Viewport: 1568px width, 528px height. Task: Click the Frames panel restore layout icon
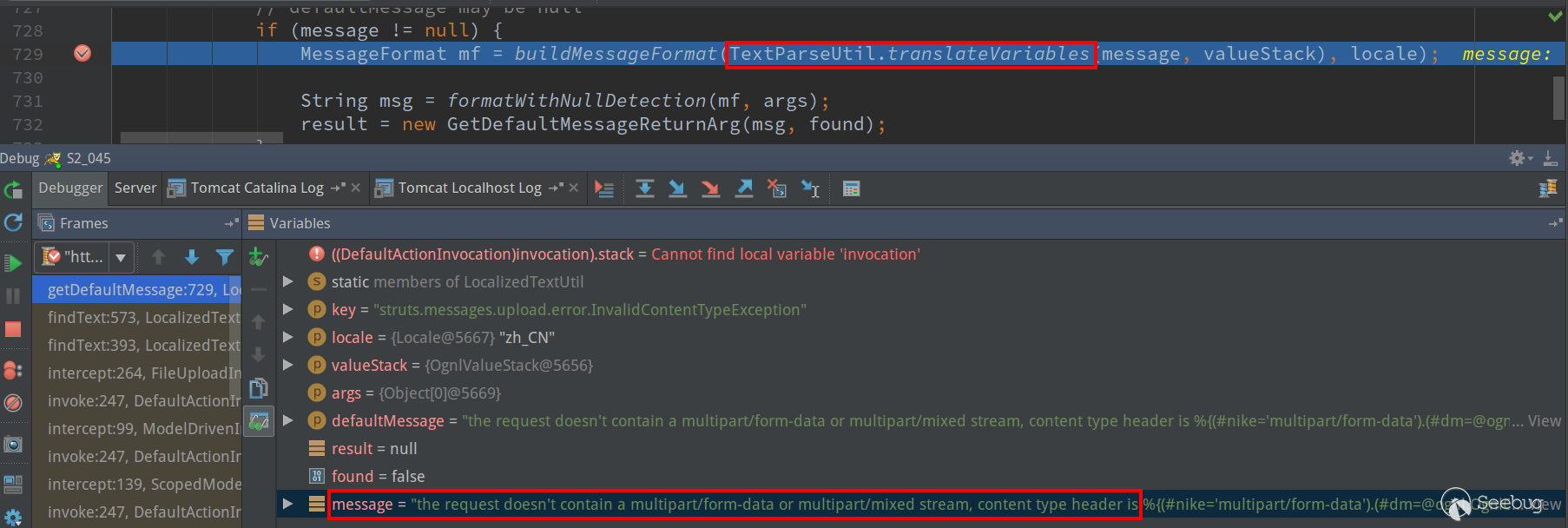coord(231,223)
